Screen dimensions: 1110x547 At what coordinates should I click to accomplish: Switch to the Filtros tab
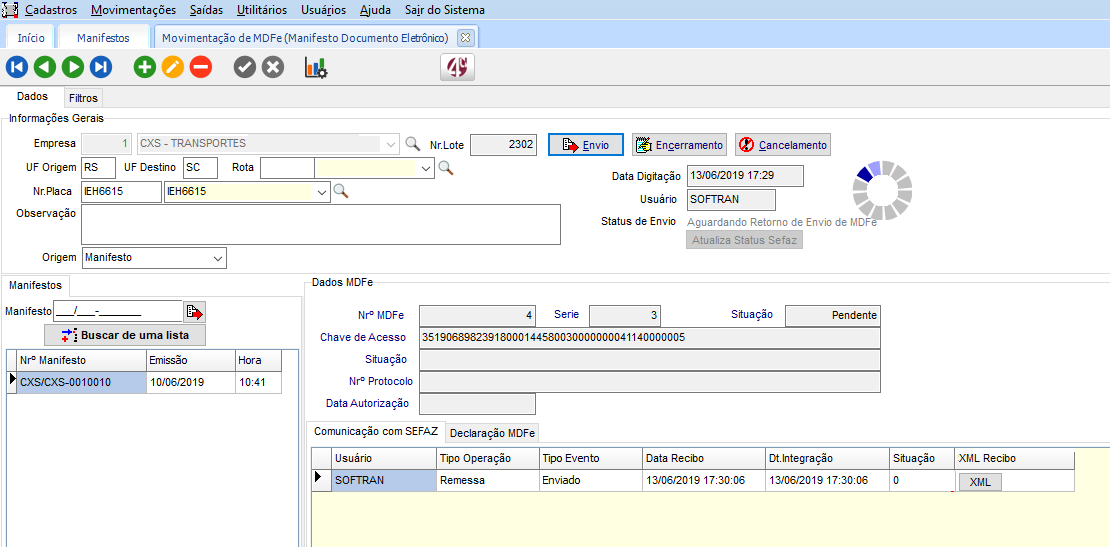coord(83,98)
